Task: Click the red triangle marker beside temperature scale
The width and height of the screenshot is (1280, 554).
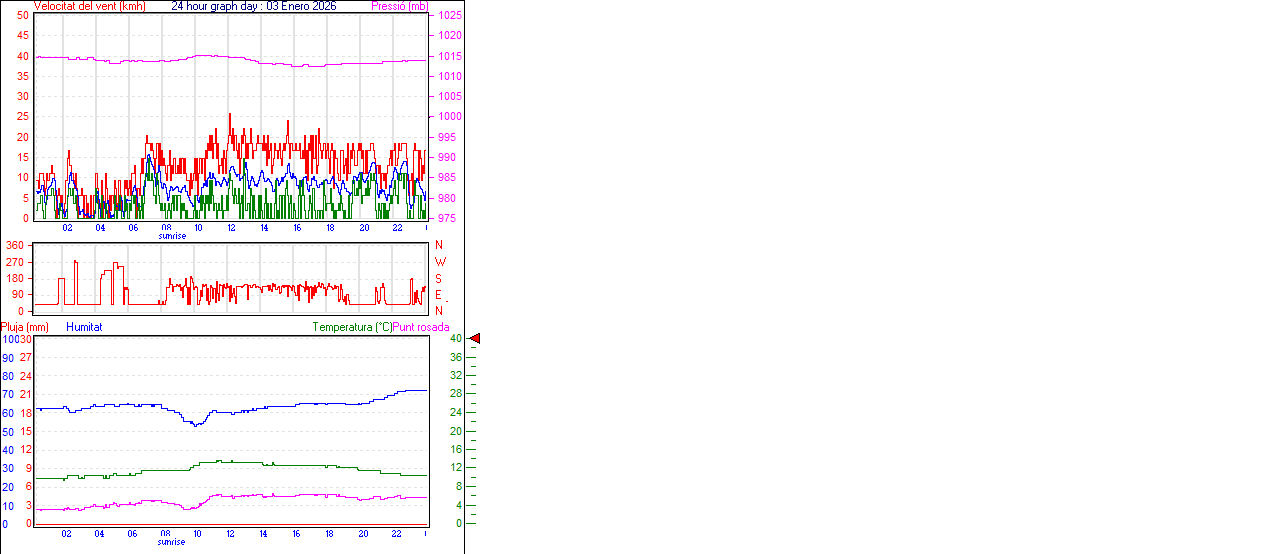Action: (x=475, y=339)
